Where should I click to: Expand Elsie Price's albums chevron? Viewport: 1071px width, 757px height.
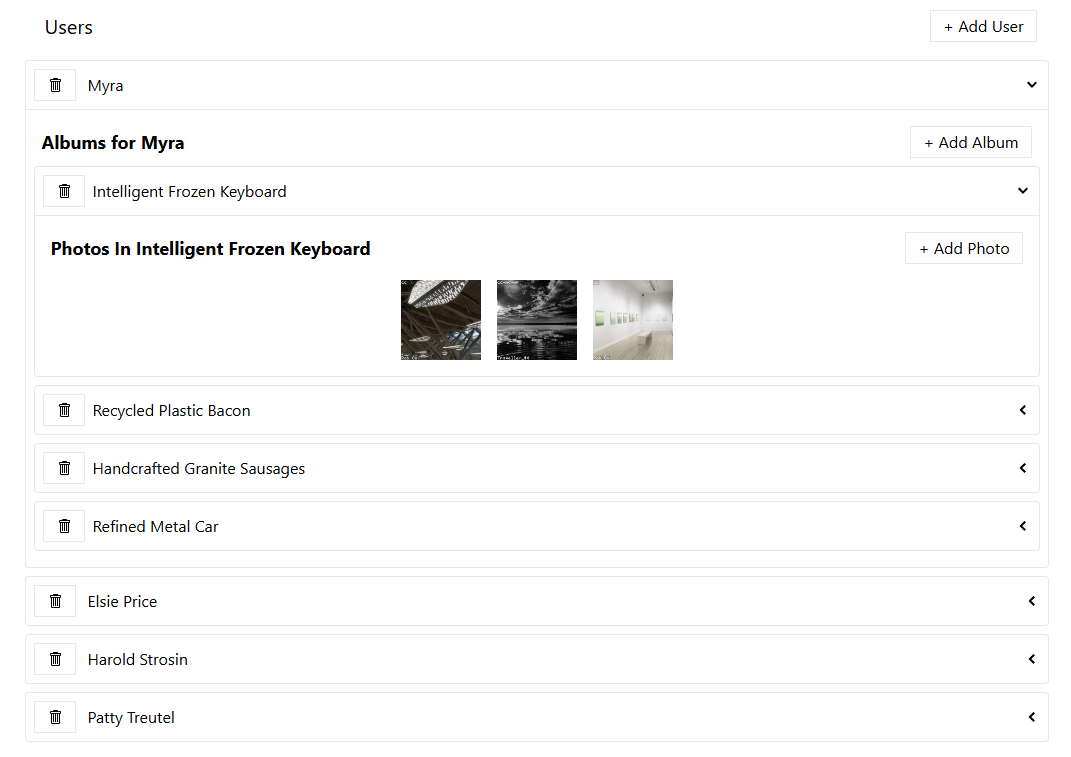click(1031, 601)
